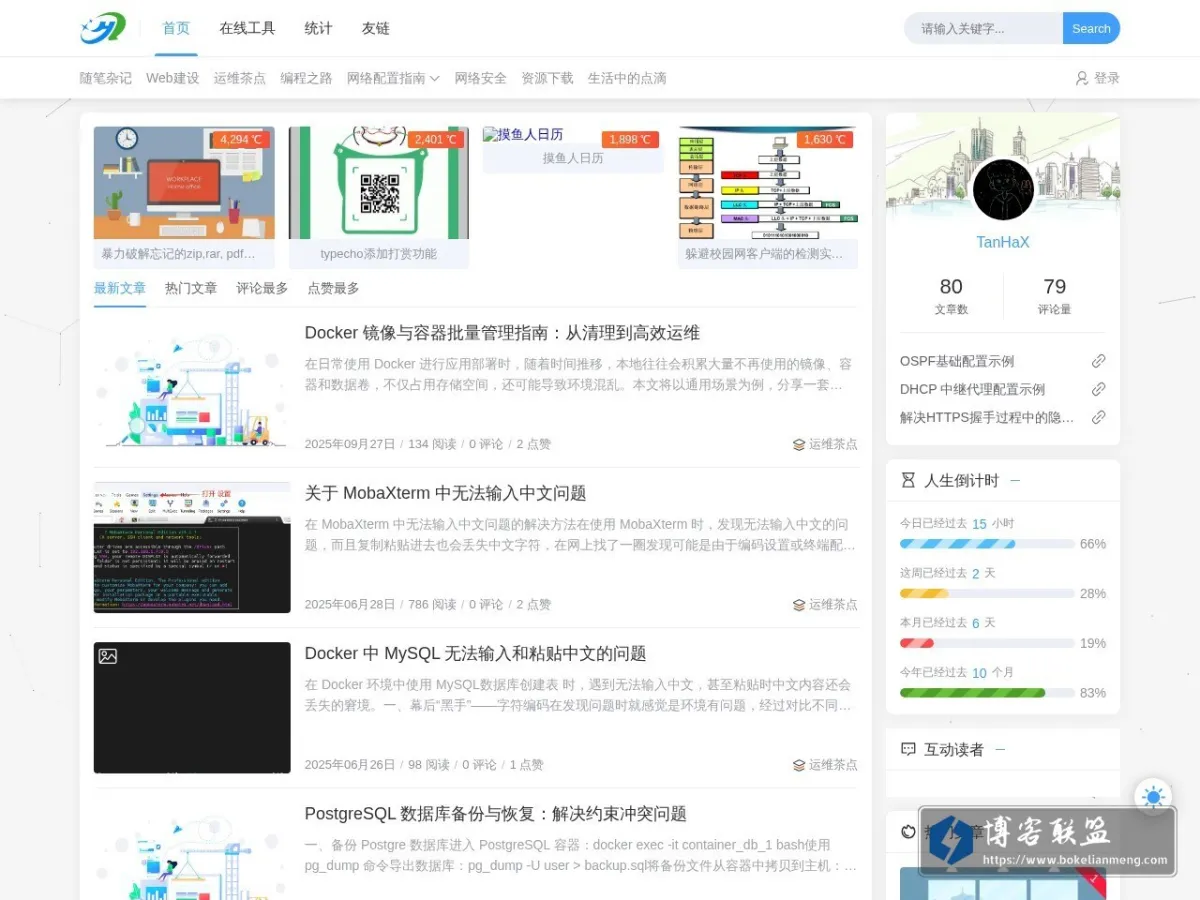Collapse the 人生倒计时 widget with minus
The height and width of the screenshot is (900, 1200).
(1015, 480)
